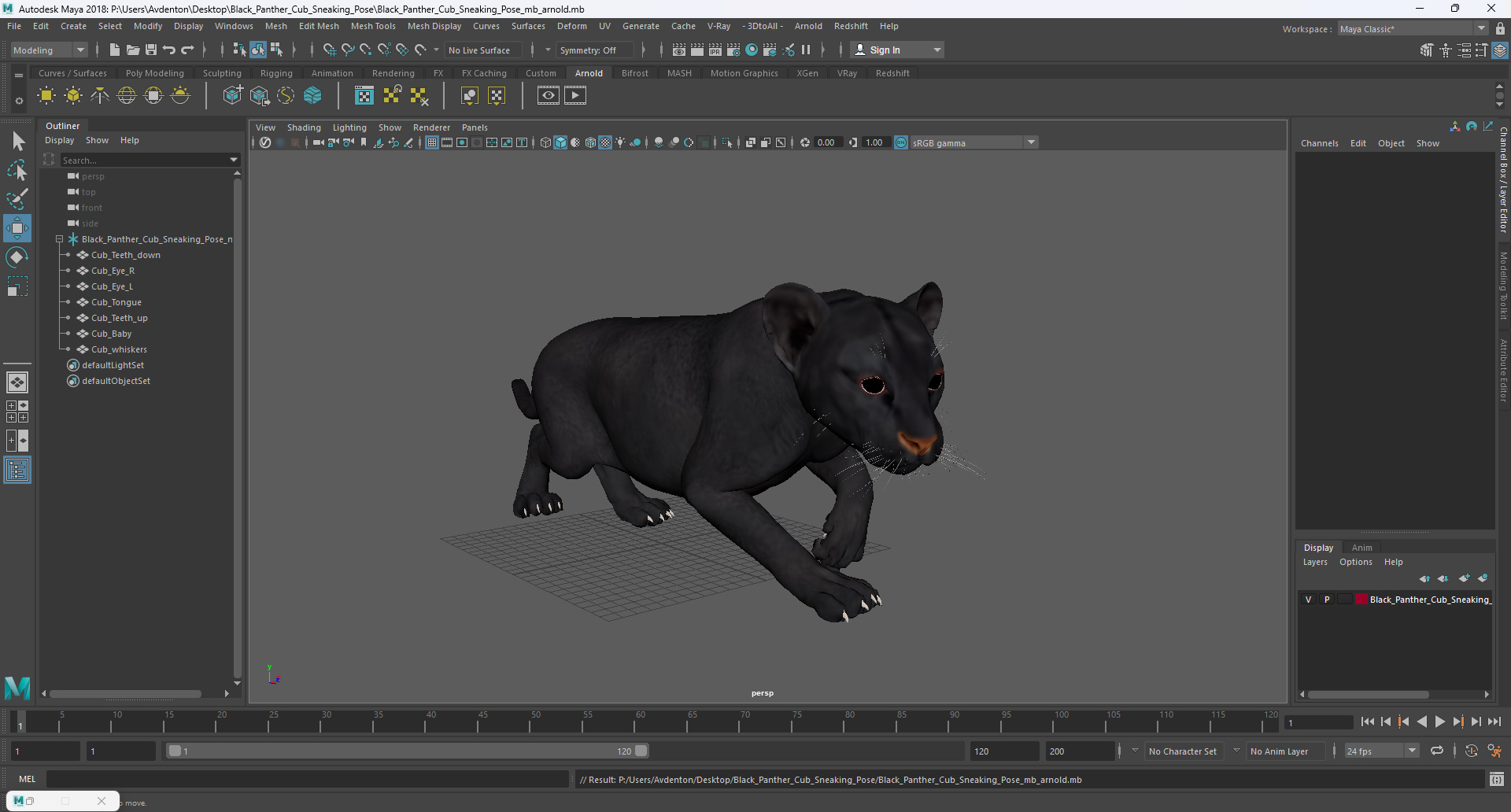Click the Open Scene folder icon
Screen dimensions: 1511x812
(133, 50)
